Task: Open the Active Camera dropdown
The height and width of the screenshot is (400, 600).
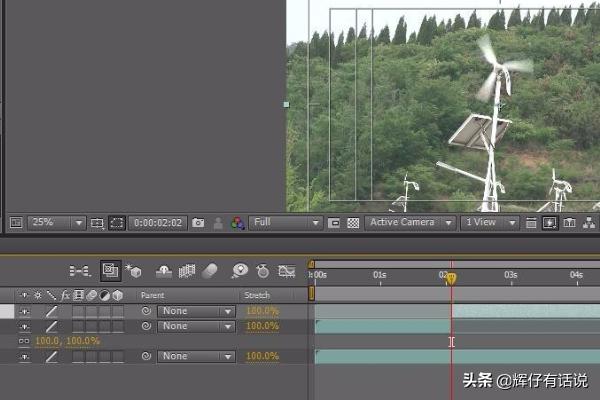Action: pyautogui.click(x=410, y=222)
